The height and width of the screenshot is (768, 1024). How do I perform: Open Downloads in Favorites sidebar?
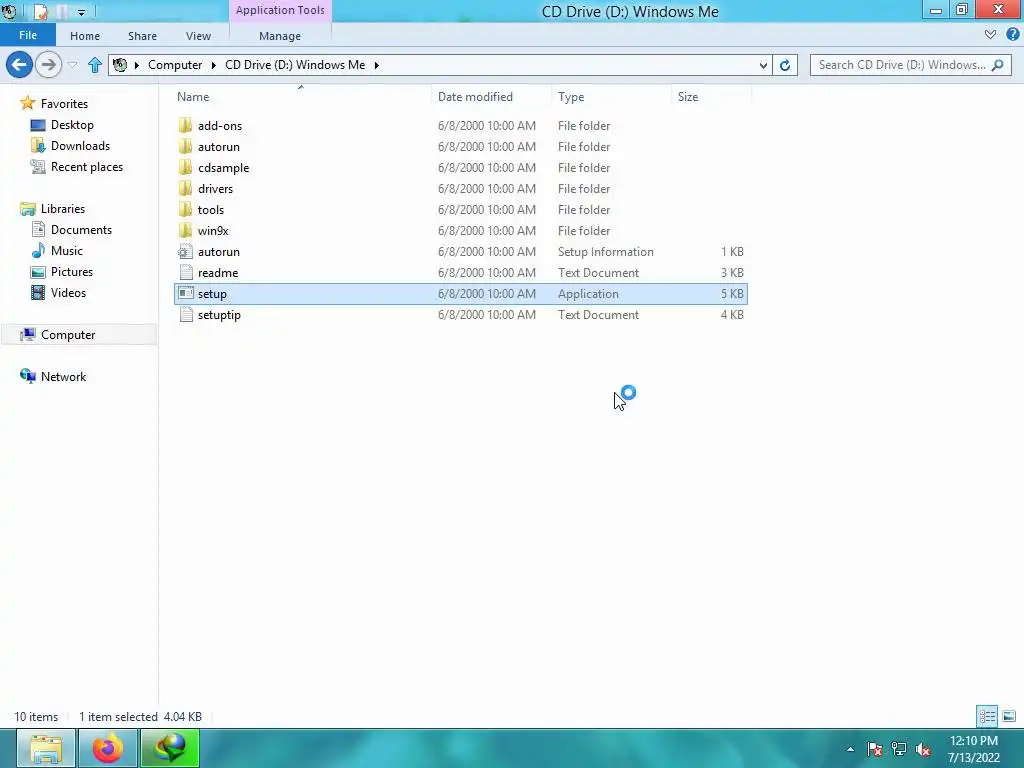(70, 146)
